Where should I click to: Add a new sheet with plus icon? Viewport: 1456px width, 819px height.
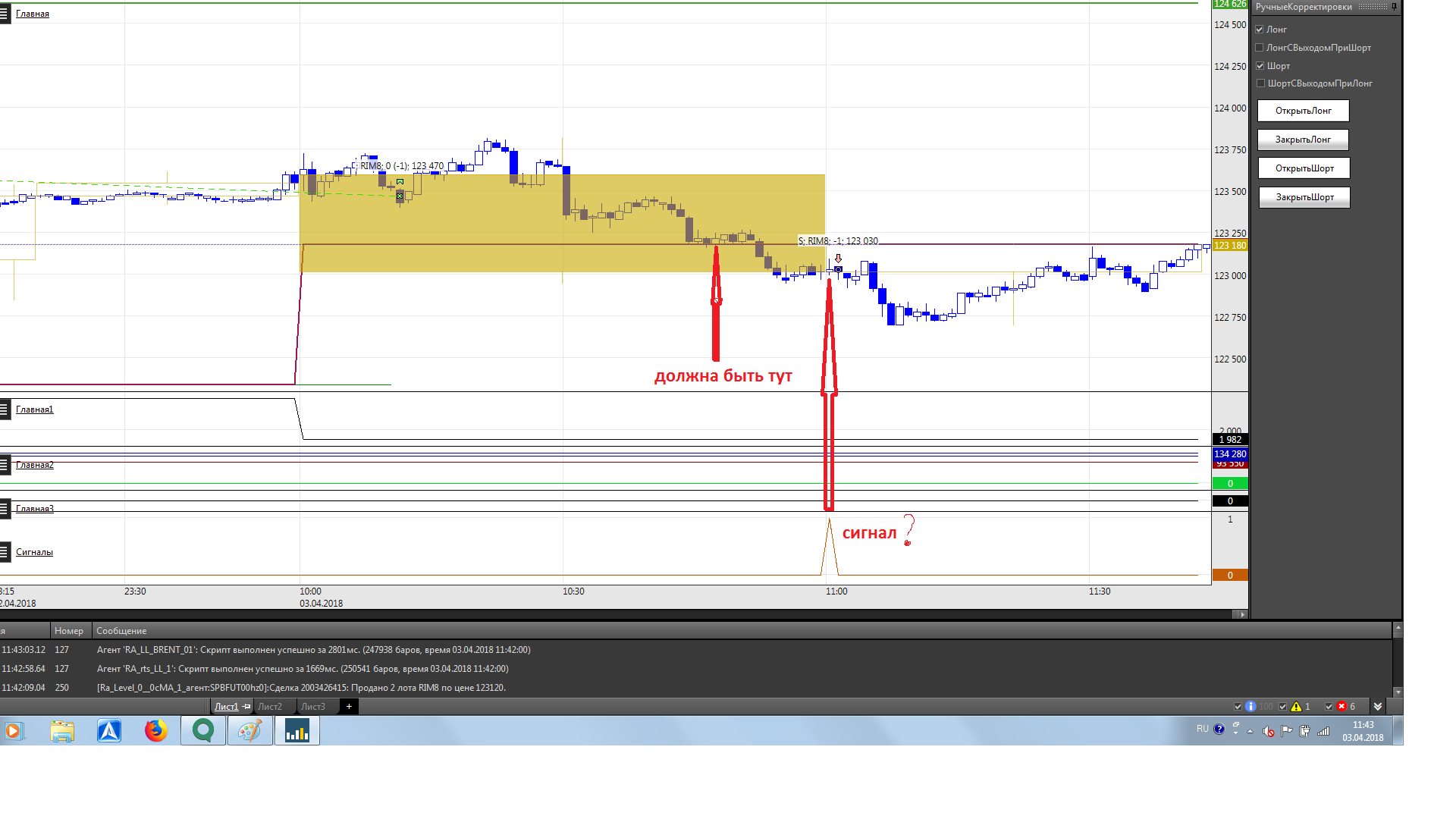click(349, 707)
